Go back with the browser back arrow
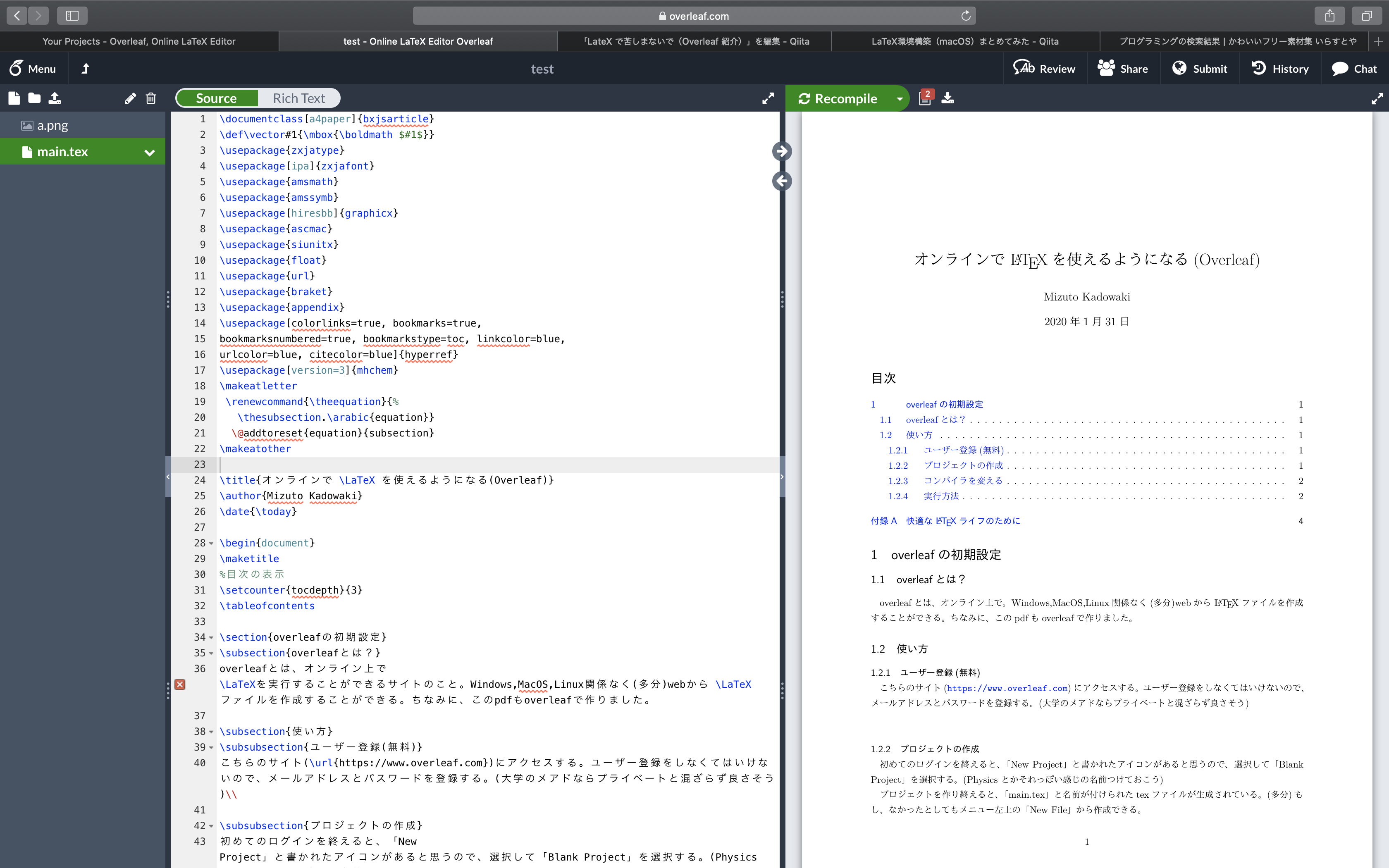The width and height of the screenshot is (1389, 868). click(x=17, y=16)
